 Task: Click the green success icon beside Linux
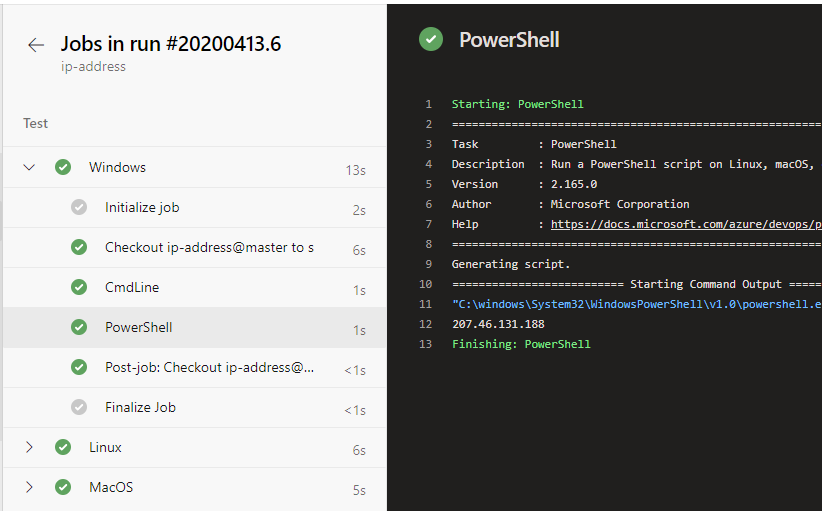63,447
